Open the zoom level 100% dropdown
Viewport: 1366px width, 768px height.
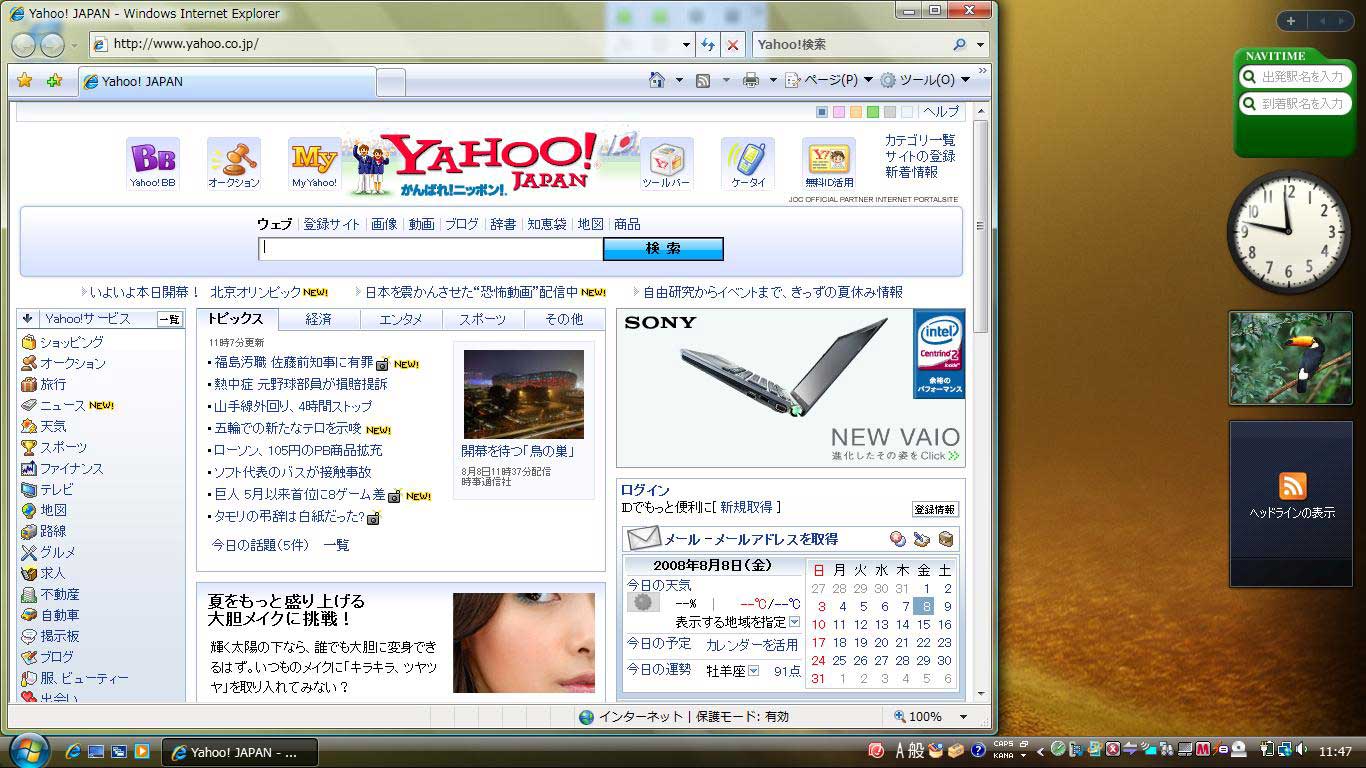[x=963, y=716]
